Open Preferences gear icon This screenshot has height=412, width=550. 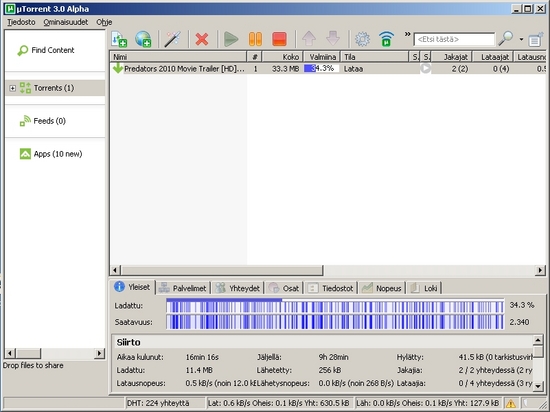point(362,39)
